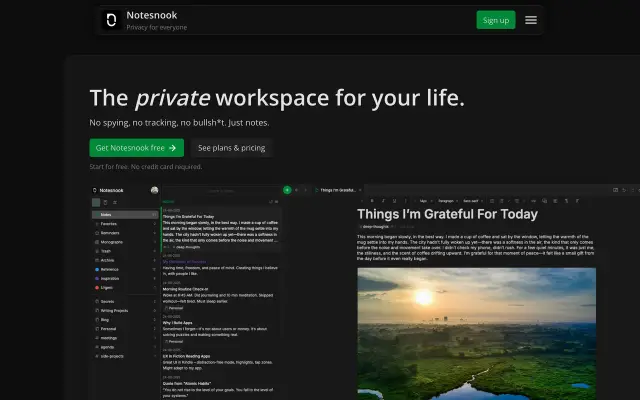Go back with the left arrow beside editor tab
Image resolution: width=640 pixels, height=400 pixels.
click(x=297, y=190)
